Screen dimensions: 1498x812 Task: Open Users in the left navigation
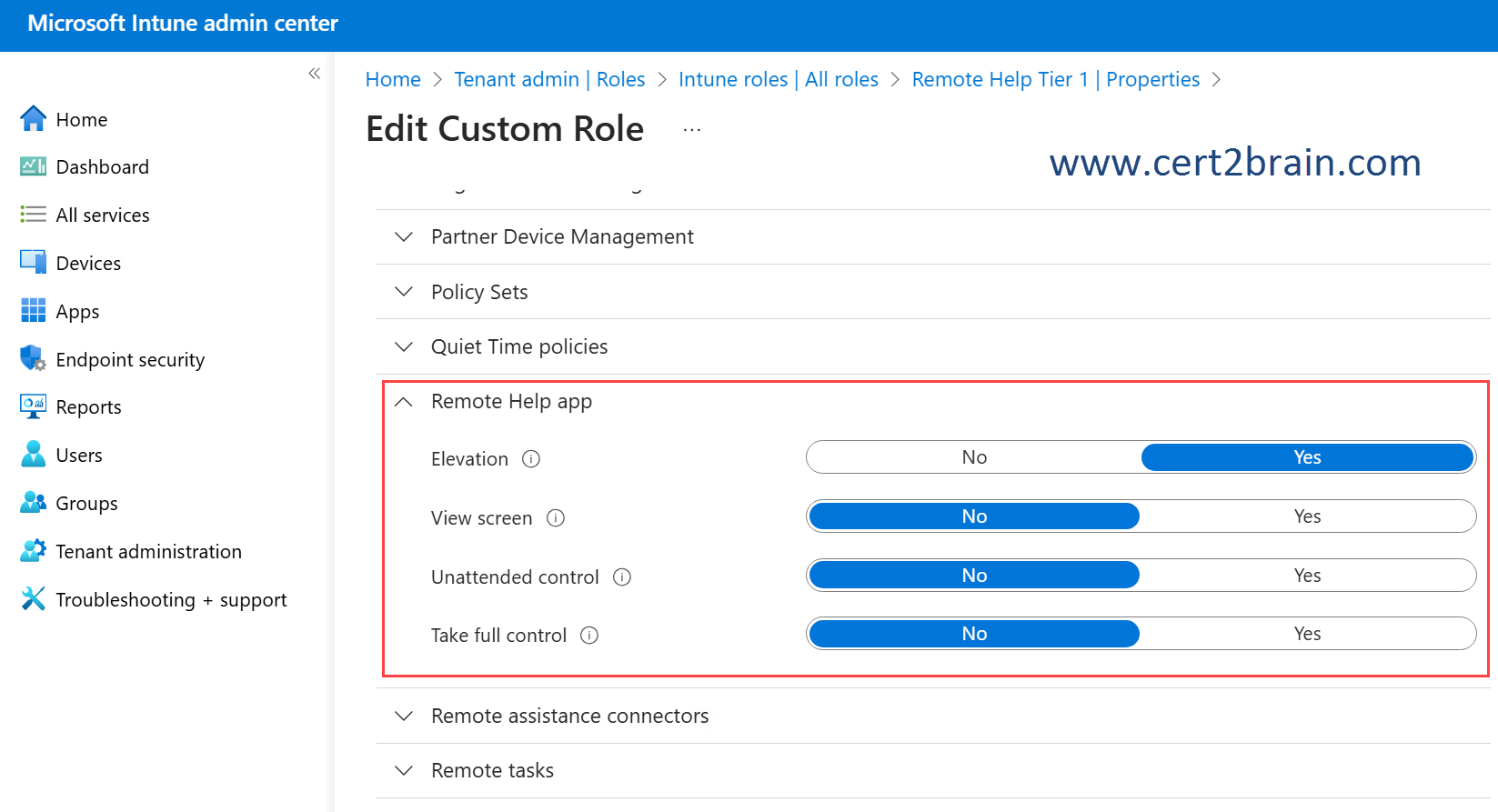[x=79, y=456]
